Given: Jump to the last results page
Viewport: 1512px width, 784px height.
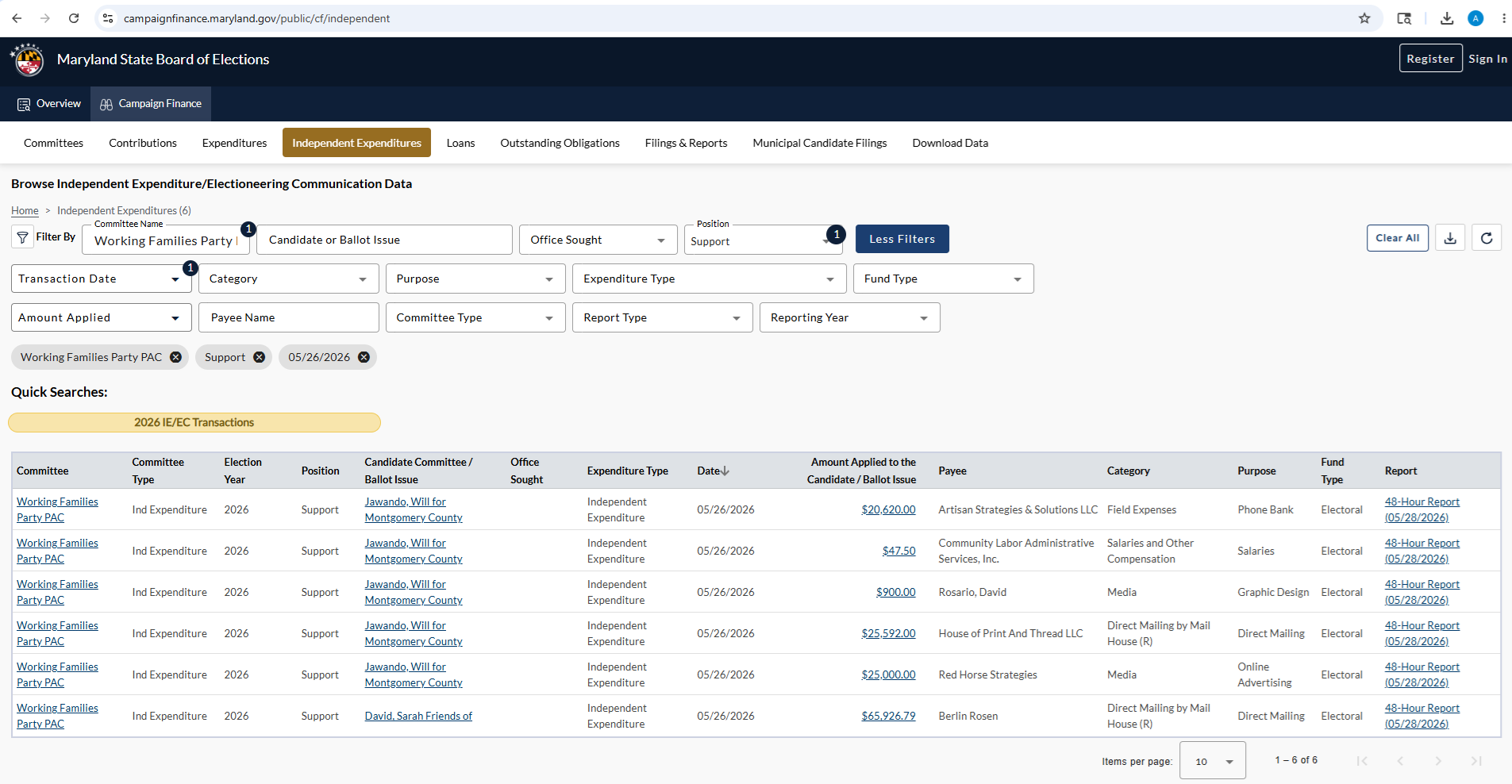Looking at the screenshot, I should click(1476, 761).
